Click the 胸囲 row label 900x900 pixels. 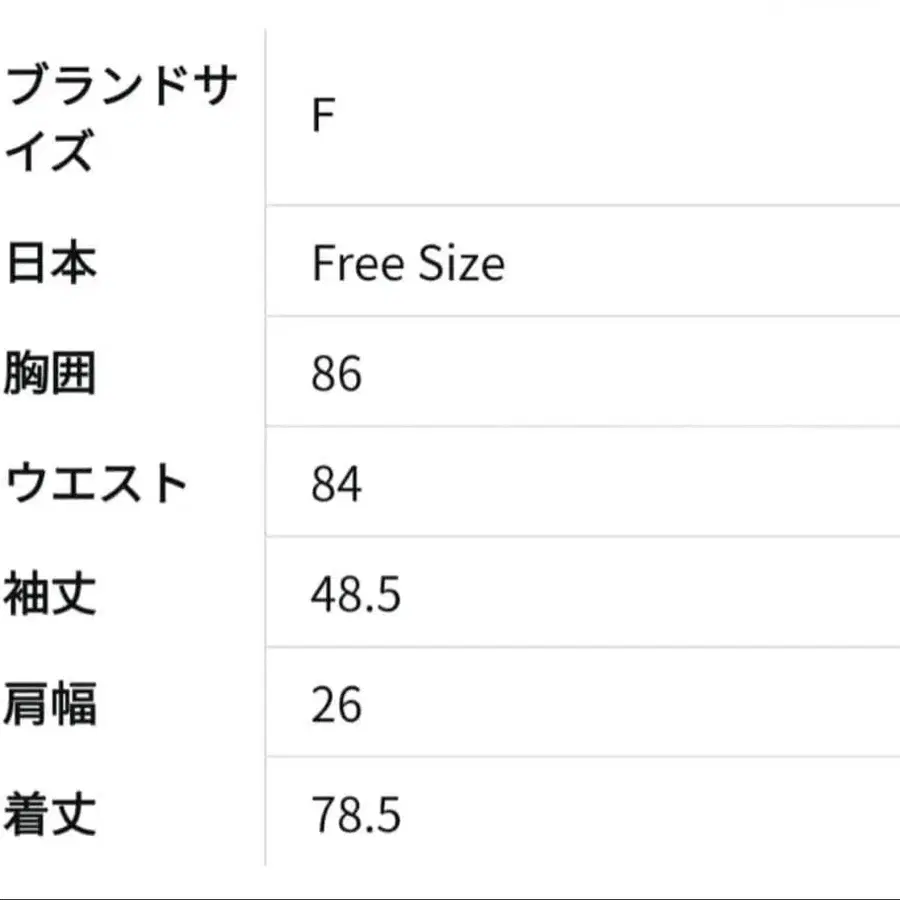52,375
